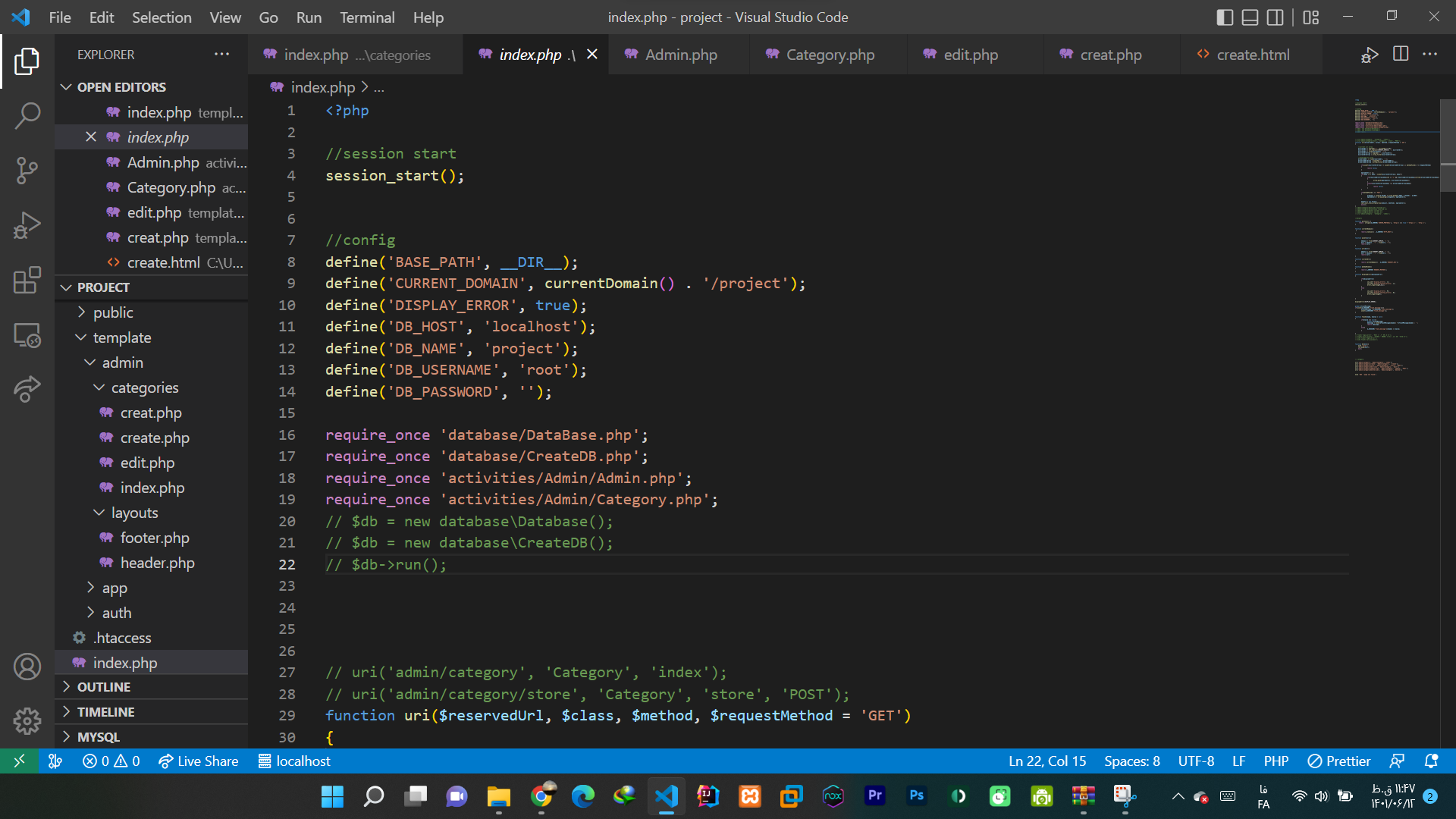Toggle the Primary Side Bar layout button
Image resolution: width=1456 pixels, height=819 pixels.
(x=1224, y=17)
